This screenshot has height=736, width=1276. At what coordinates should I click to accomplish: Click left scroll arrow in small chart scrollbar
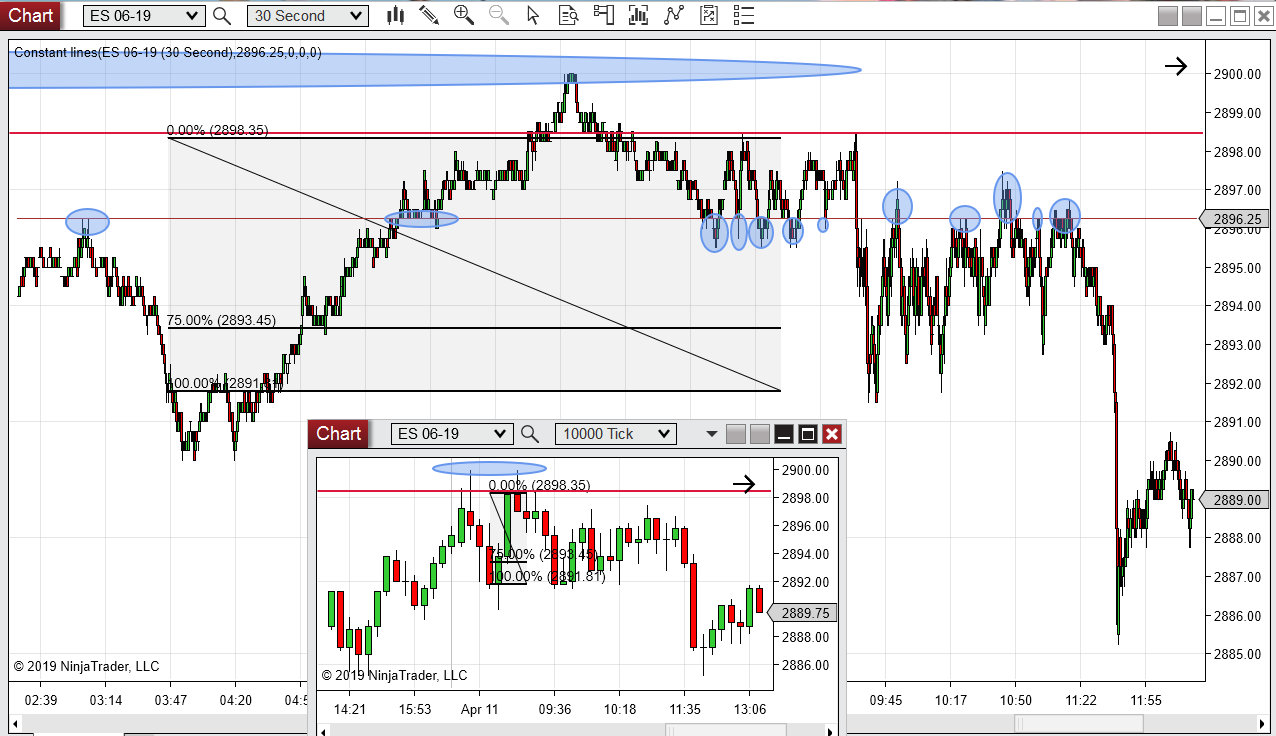tap(324, 729)
